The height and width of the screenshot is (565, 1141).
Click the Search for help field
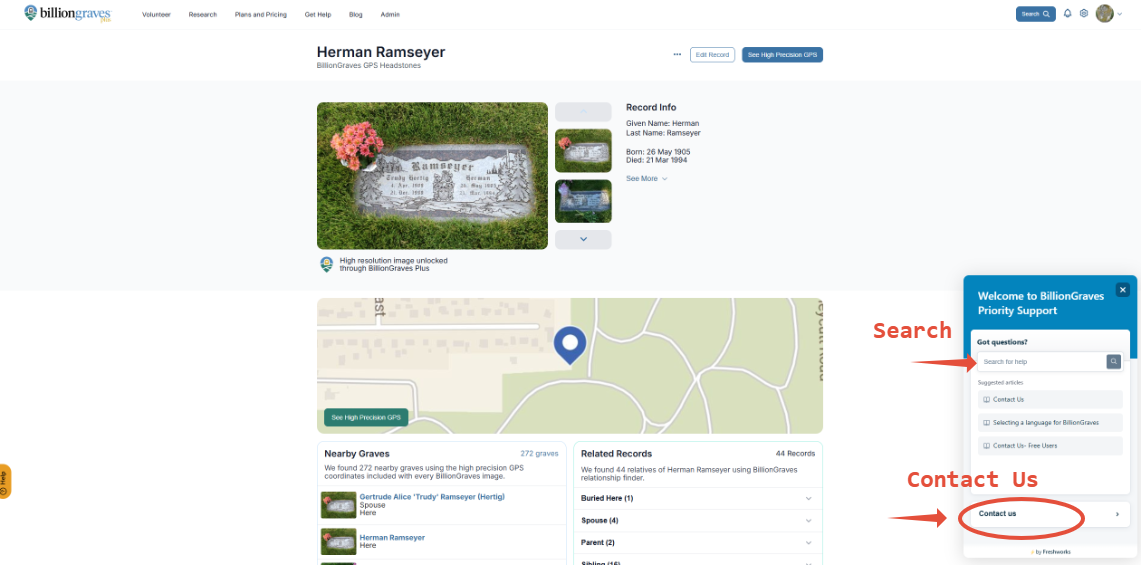click(1041, 362)
